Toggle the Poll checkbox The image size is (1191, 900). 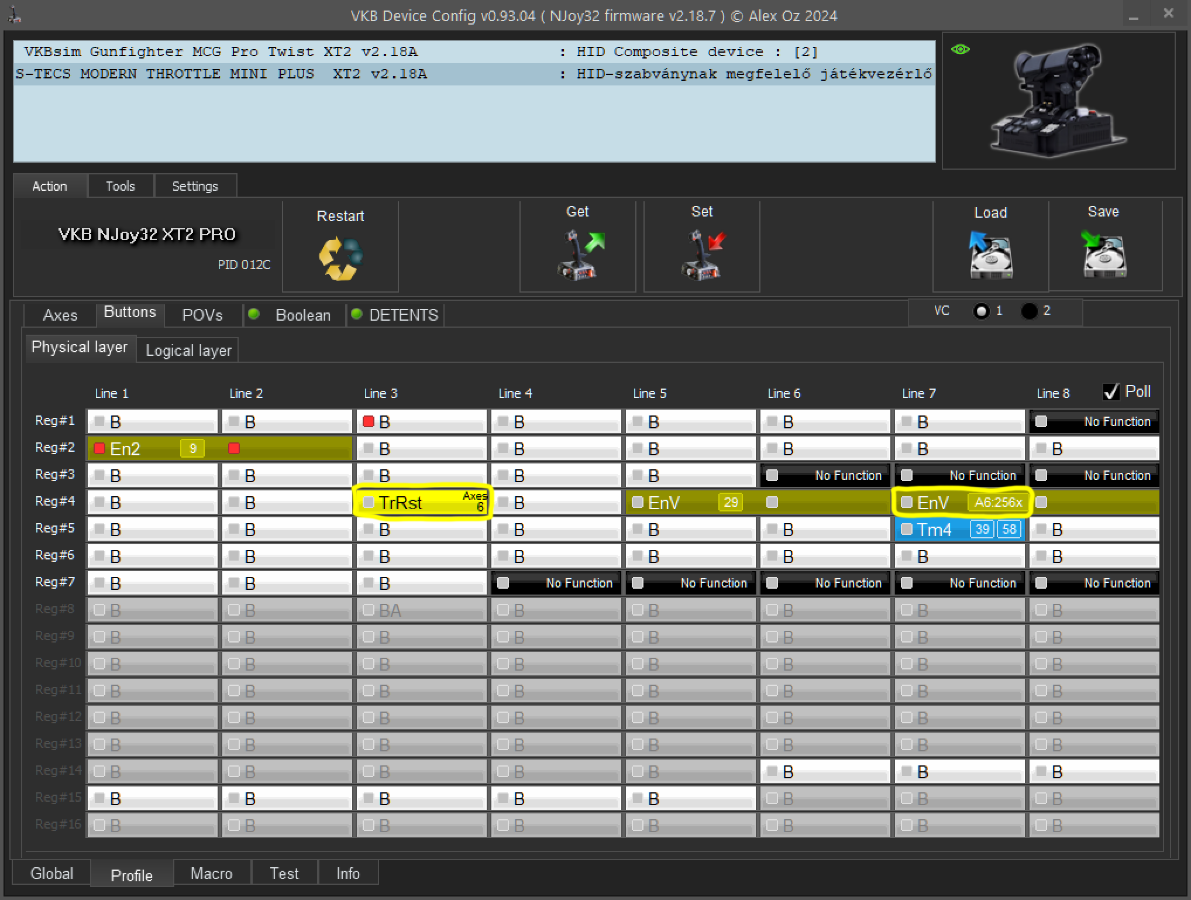1110,392
